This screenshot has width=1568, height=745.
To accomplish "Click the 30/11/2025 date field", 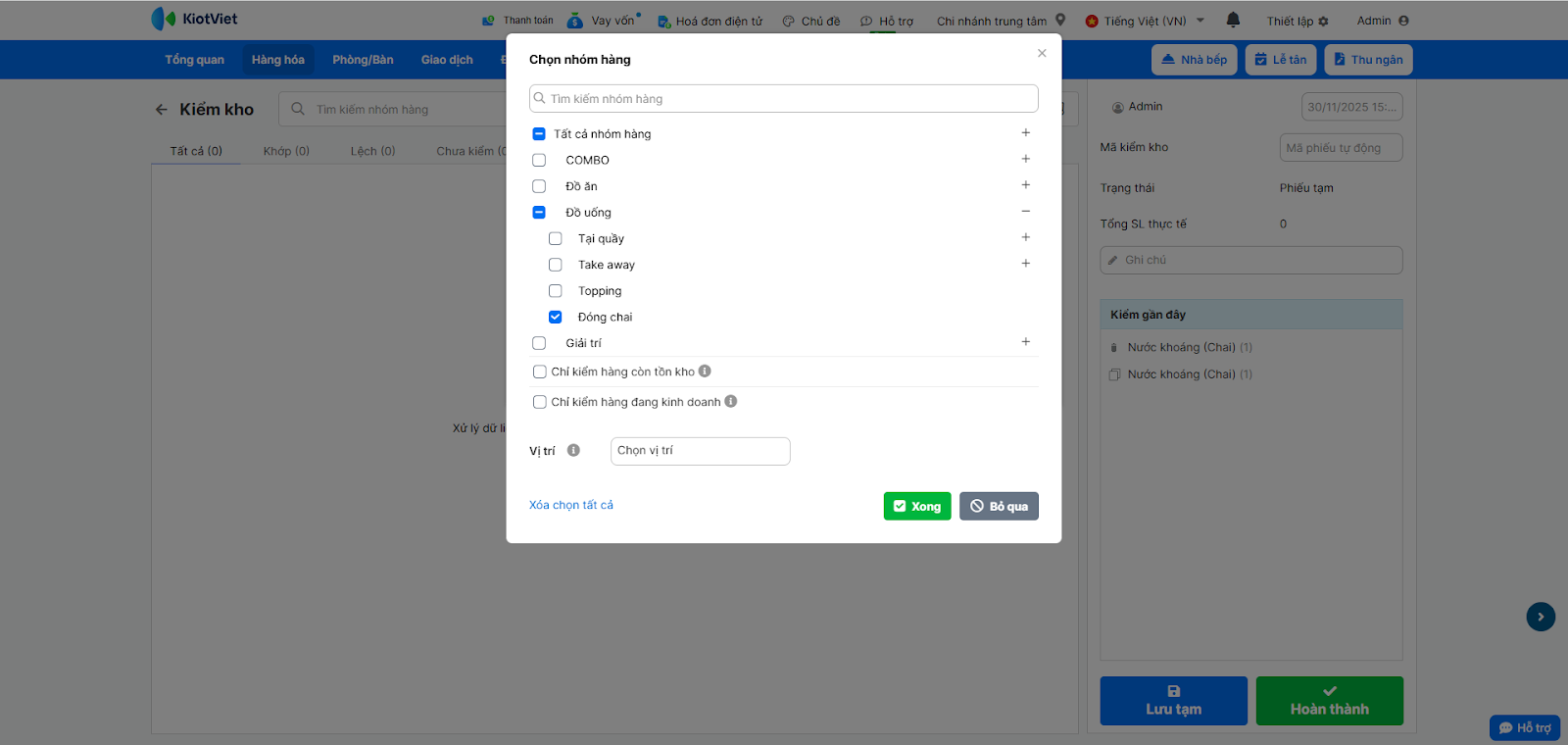I will click(1352, 107).
